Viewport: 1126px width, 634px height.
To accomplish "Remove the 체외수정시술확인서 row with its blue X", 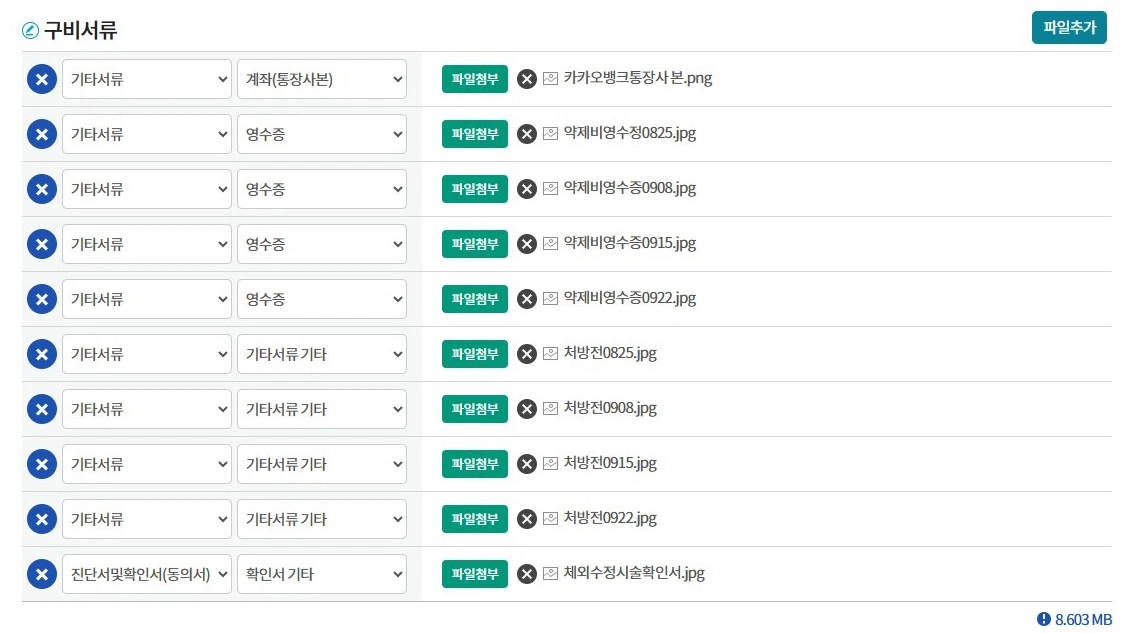I will pos(41,573).
